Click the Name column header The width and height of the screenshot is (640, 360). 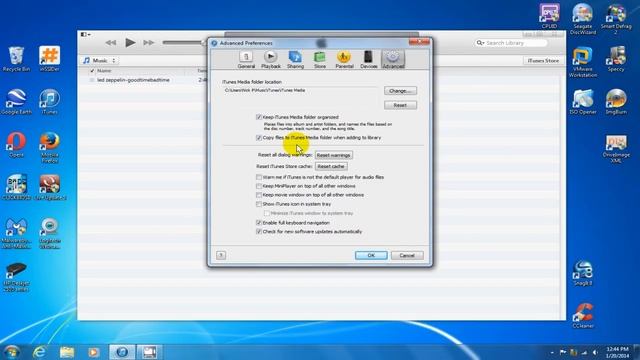(104, 71)
